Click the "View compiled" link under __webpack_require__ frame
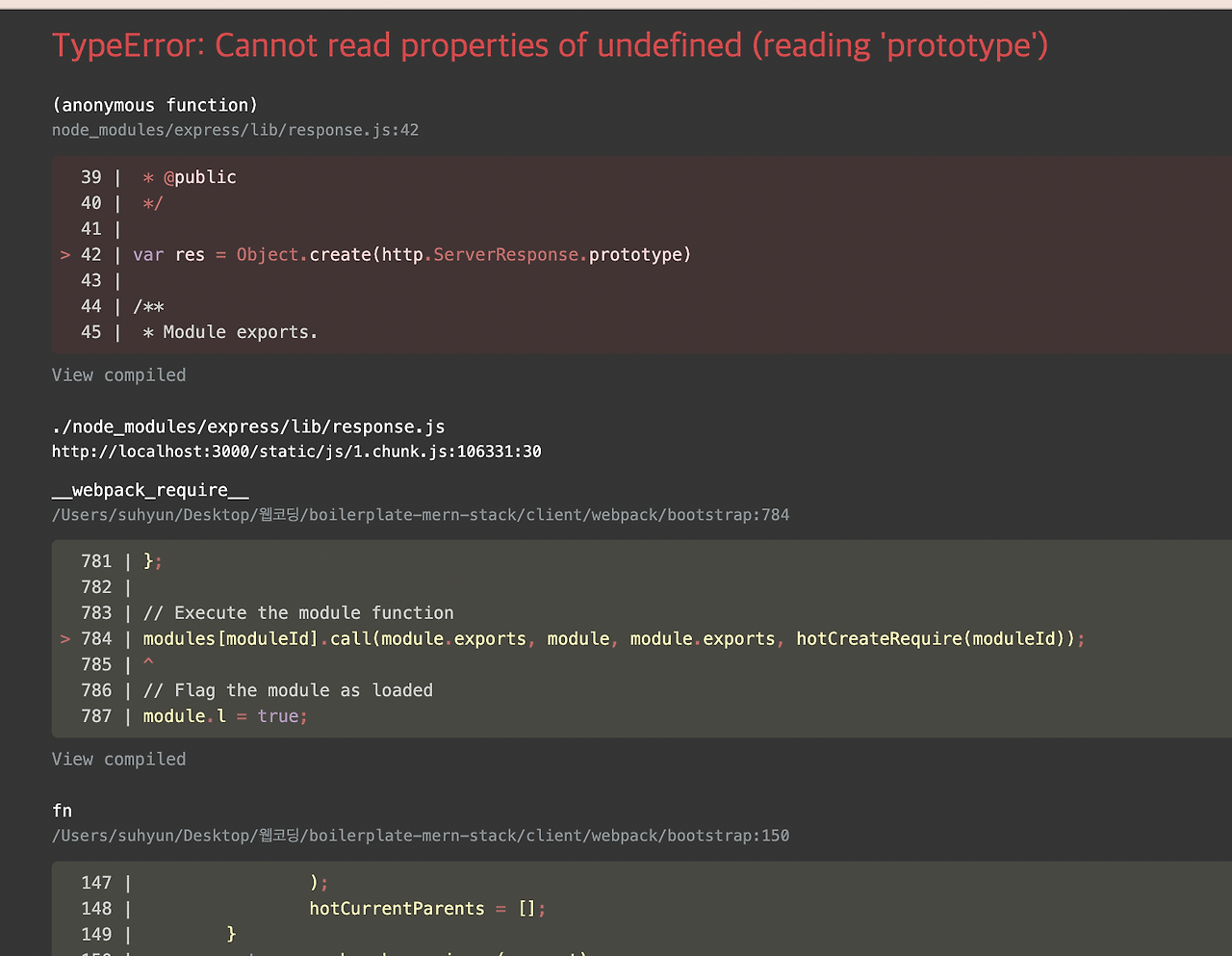The width and height of the screenshot is (1232, 956). click(x=118, y=759)
